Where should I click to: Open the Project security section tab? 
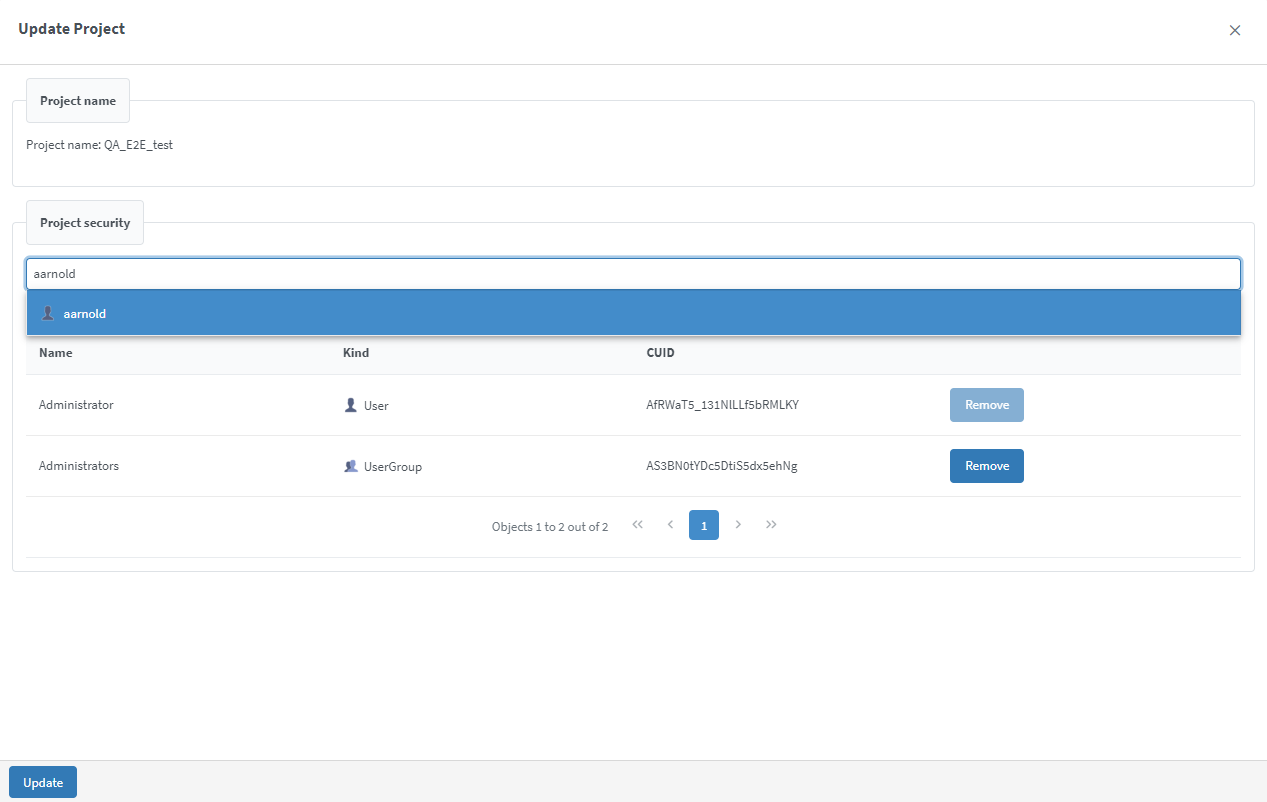[x=84, y=222]
